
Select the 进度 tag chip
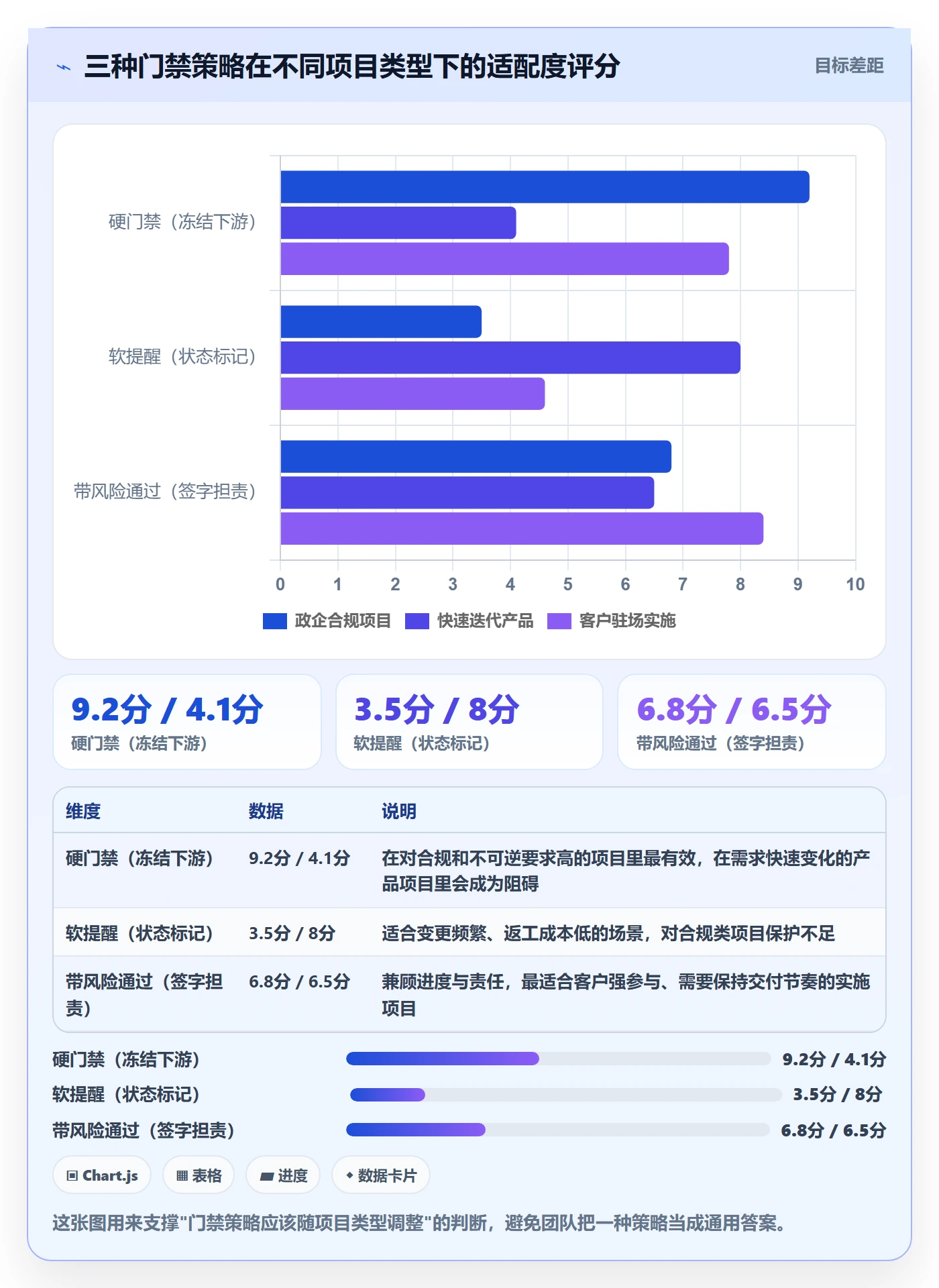pos(283,1175)
